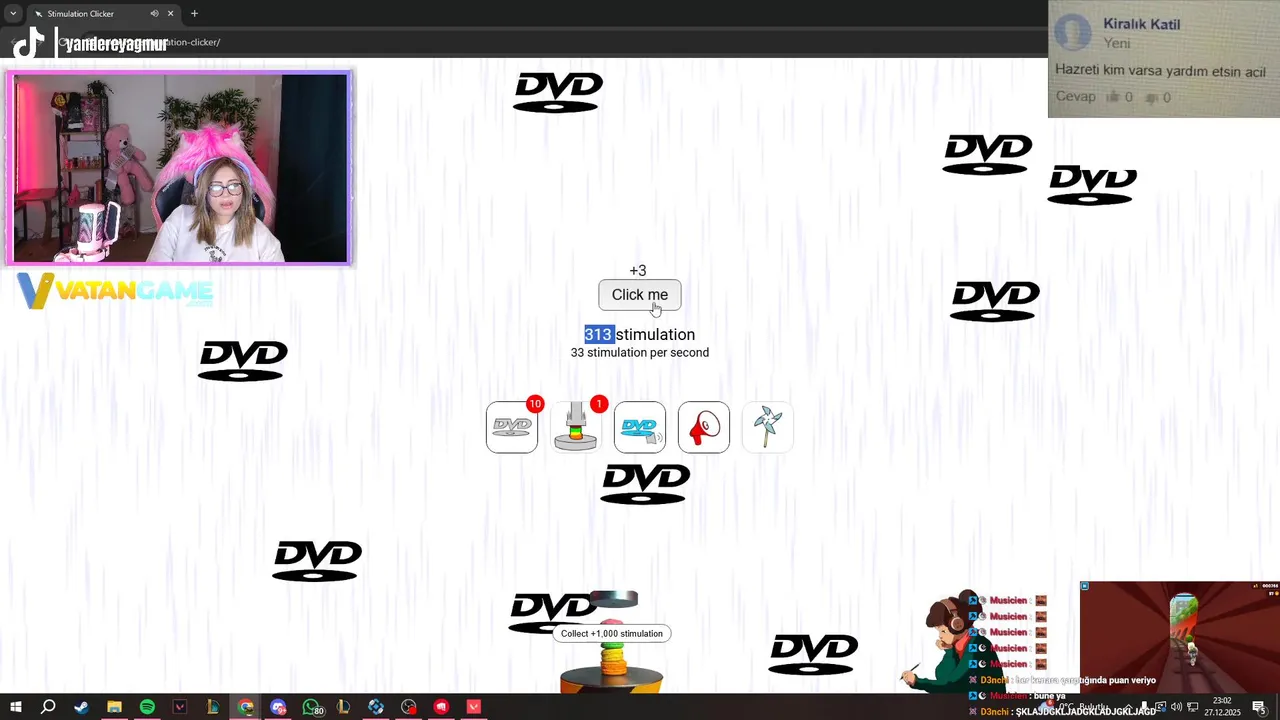
Task: Open File Explorer from the taskbar
Action: click(x=114, y=708)
